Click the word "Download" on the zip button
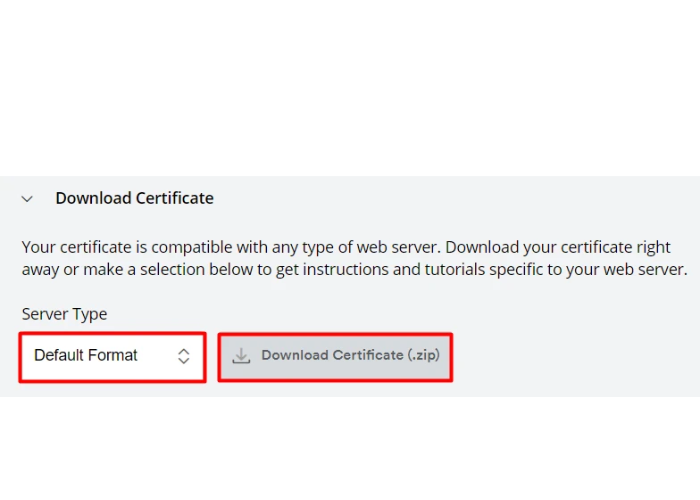Viewport: 700px width, 500px height. point(295,355)
